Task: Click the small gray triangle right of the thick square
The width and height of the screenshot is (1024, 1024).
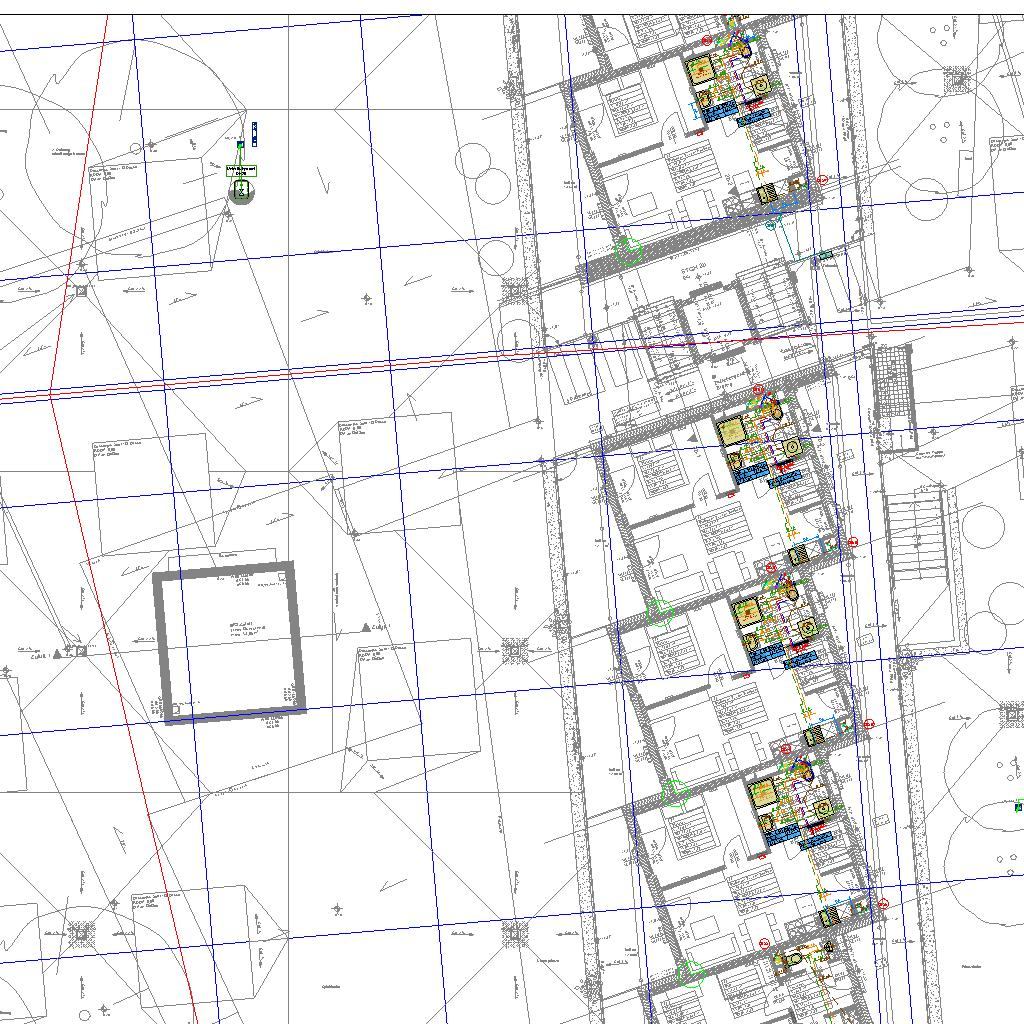Action: click(x=366, y=627)
